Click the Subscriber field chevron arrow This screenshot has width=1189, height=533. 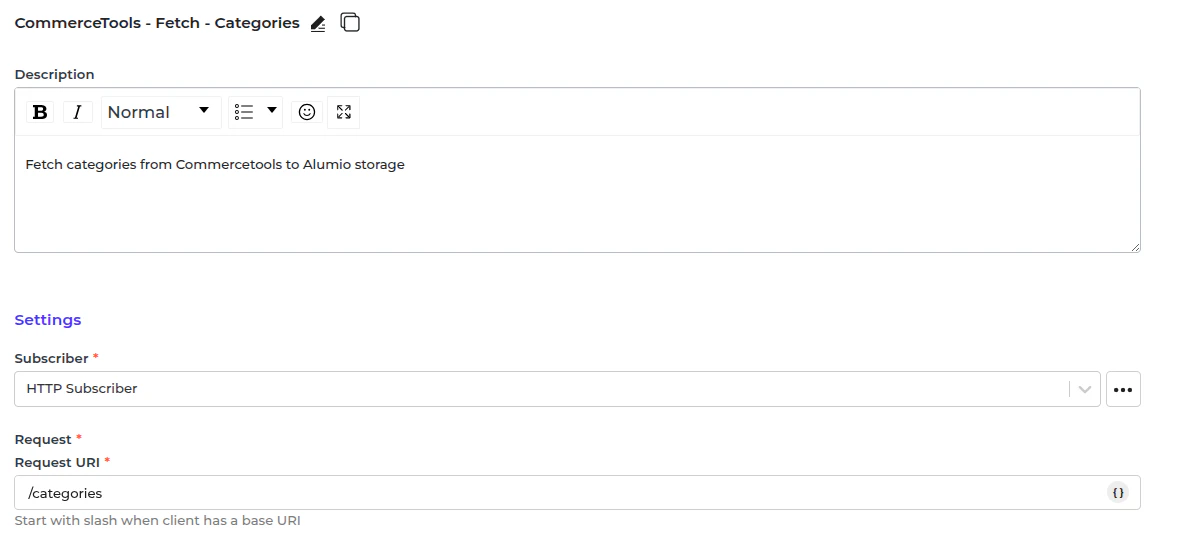click(x=1084, y=389)
